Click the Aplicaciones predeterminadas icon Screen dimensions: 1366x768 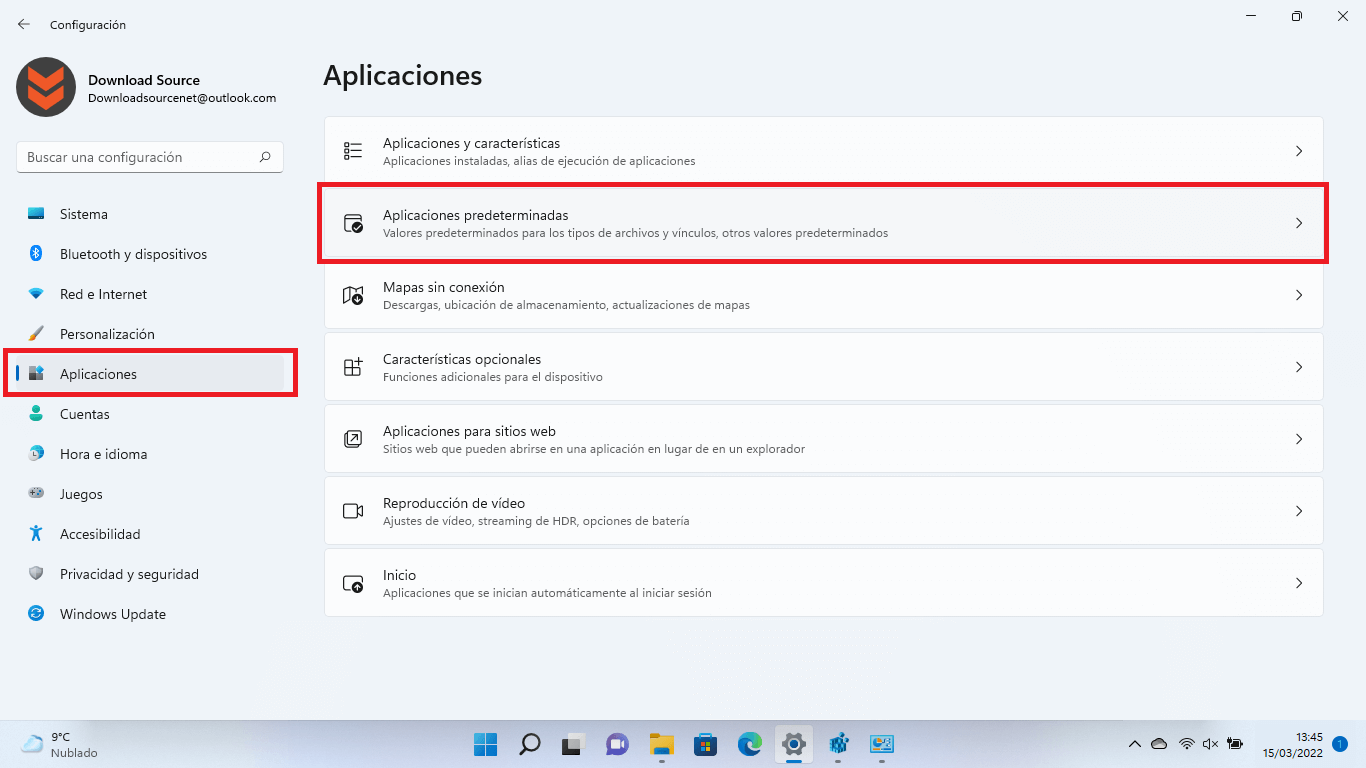tap(353, 223)
